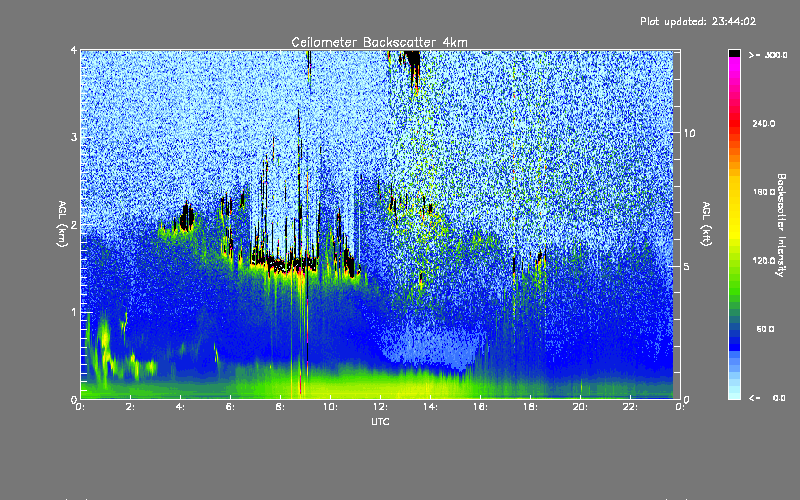Click the '10:' UTC hour tick
800x500 pixels.
point(330,407)
